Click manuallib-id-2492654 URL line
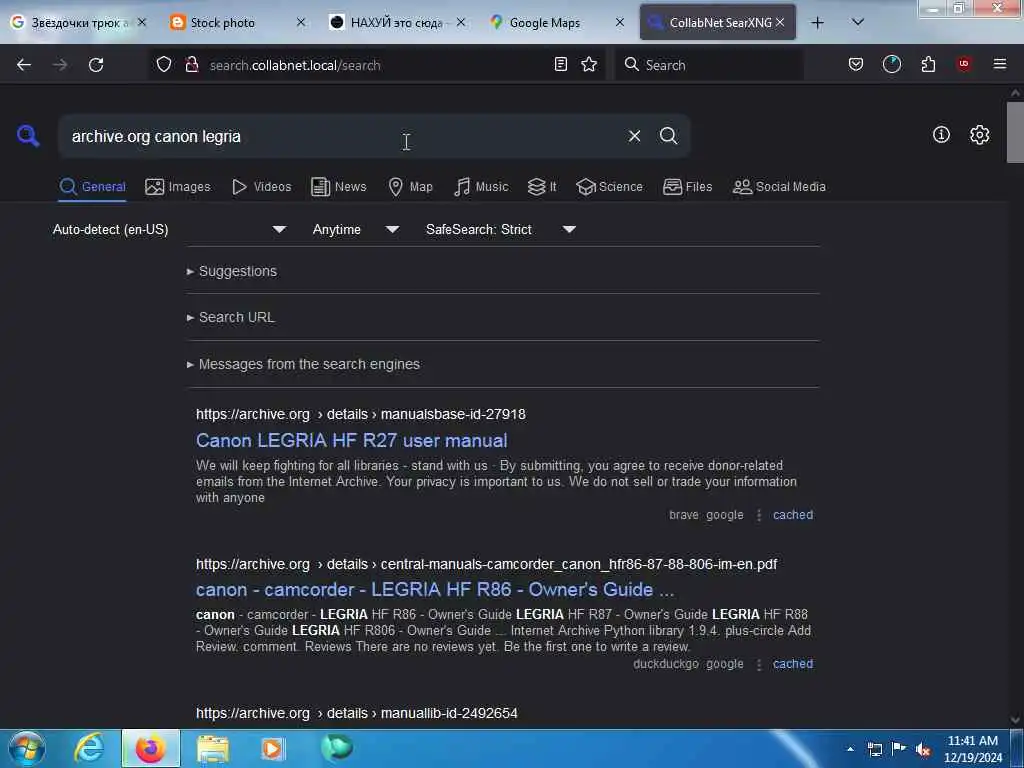The width and height of the screenshot is (1024, 768). coord(357,713)
